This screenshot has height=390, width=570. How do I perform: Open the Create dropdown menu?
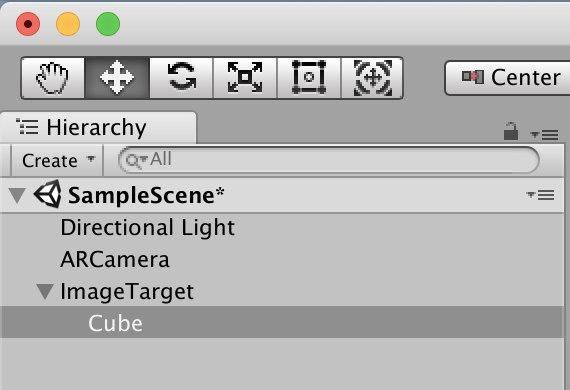coord(57,161)
